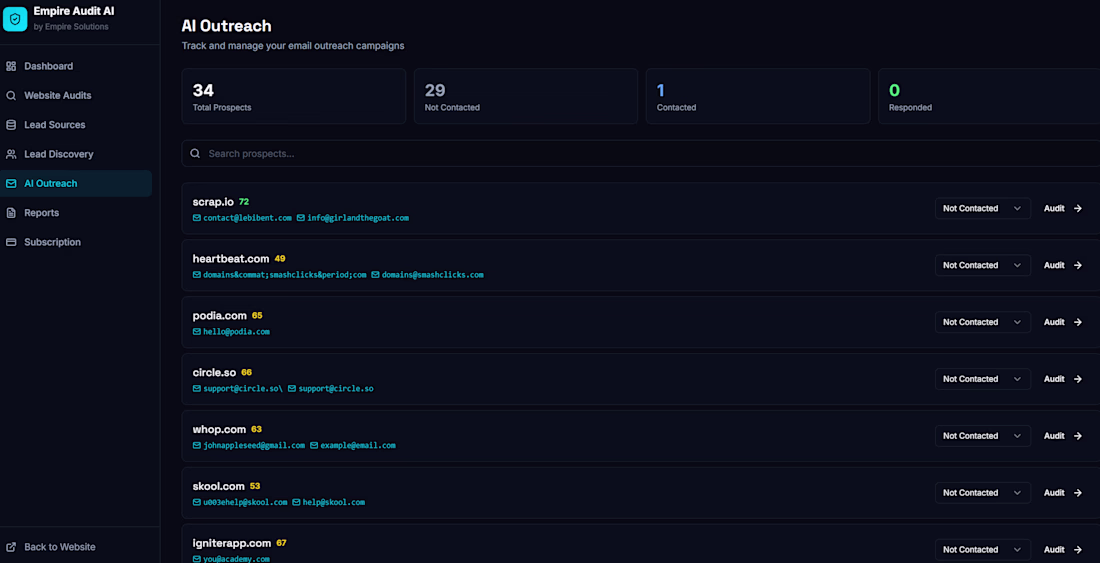The image size is (1100, 563).
Task: Click envelope icon beside johnappleseed@gmail.com
Action: [196, 445]
